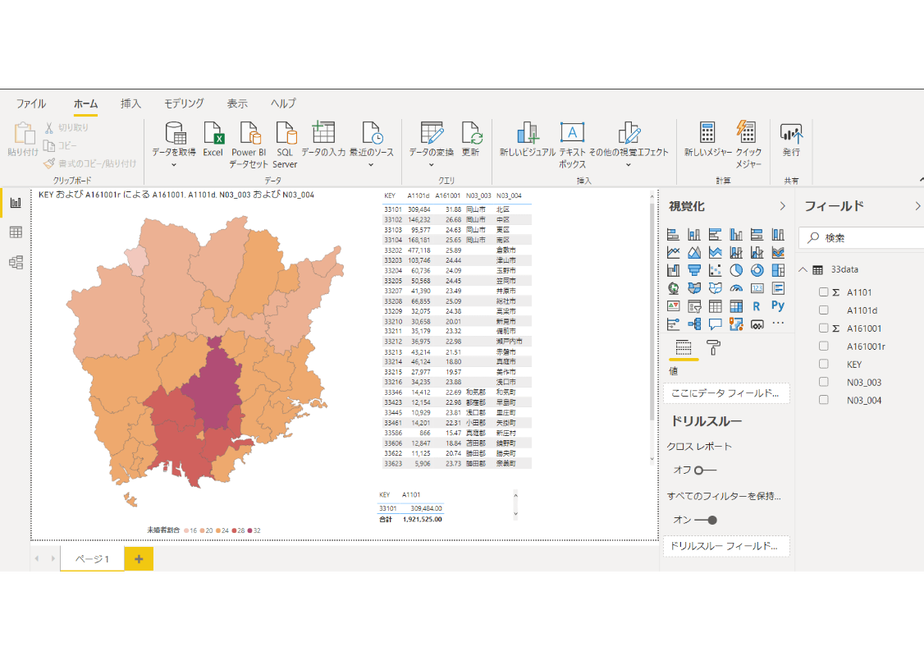The height and width of the screenshot is (660, 924).
Task: Select the R script visual icon
Action: [757, 306]
